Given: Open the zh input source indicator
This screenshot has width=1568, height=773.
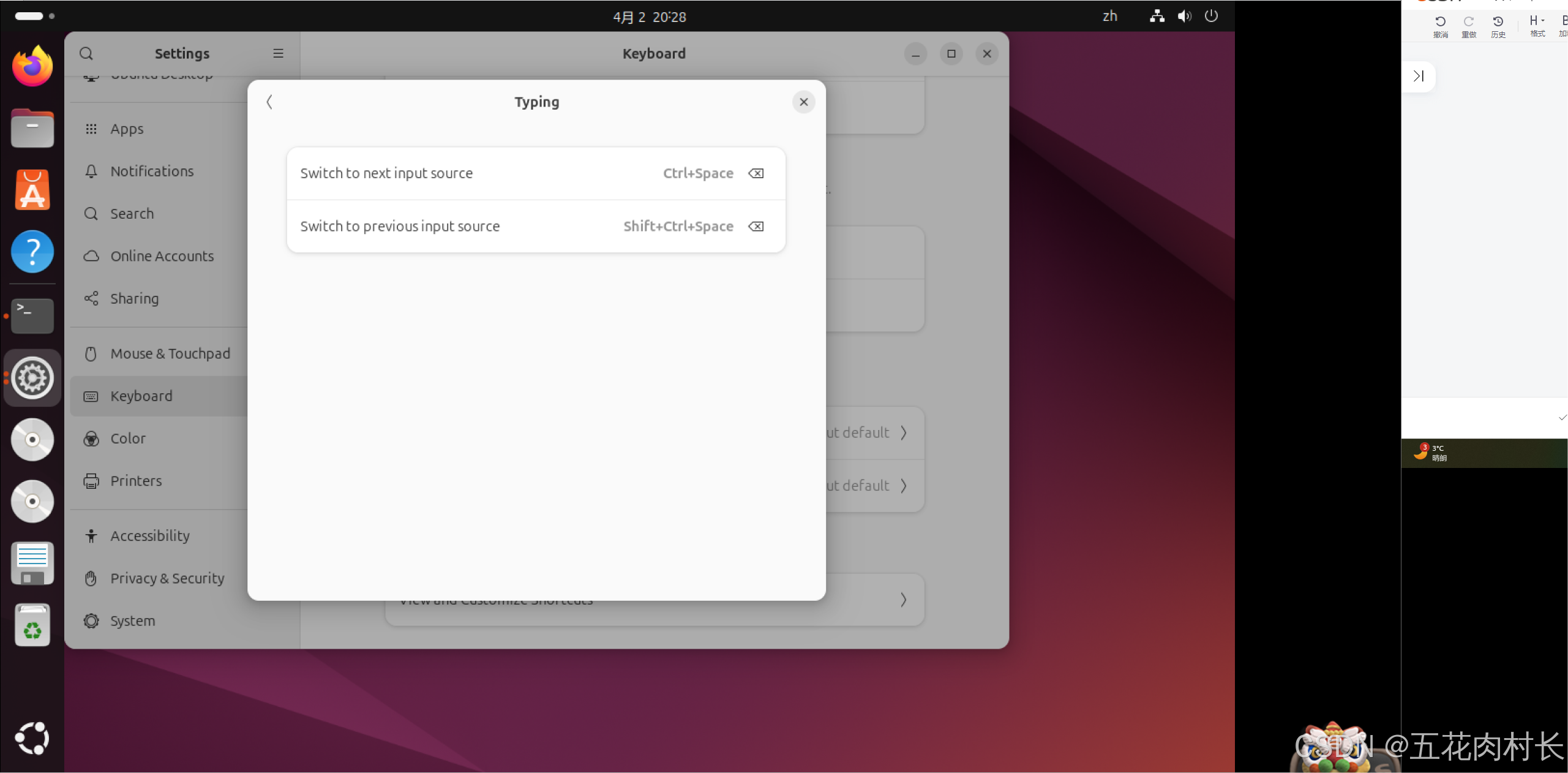Looking at the screenshot, I should pos(1109,17).
